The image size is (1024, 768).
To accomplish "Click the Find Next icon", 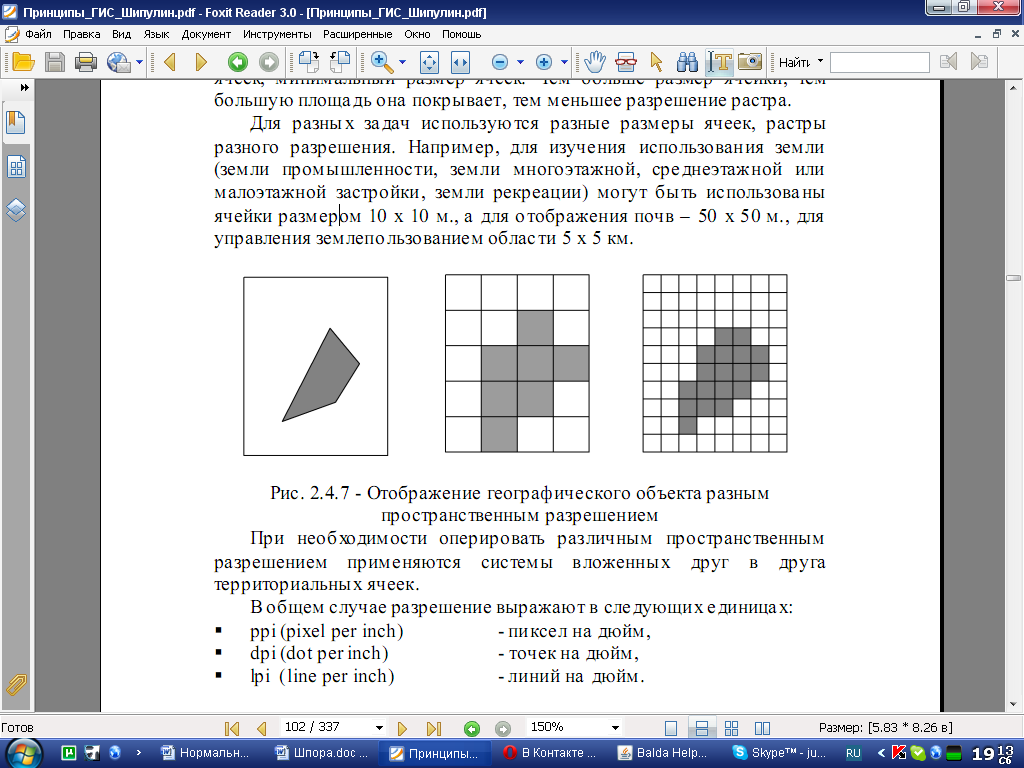I will [979, 62].
